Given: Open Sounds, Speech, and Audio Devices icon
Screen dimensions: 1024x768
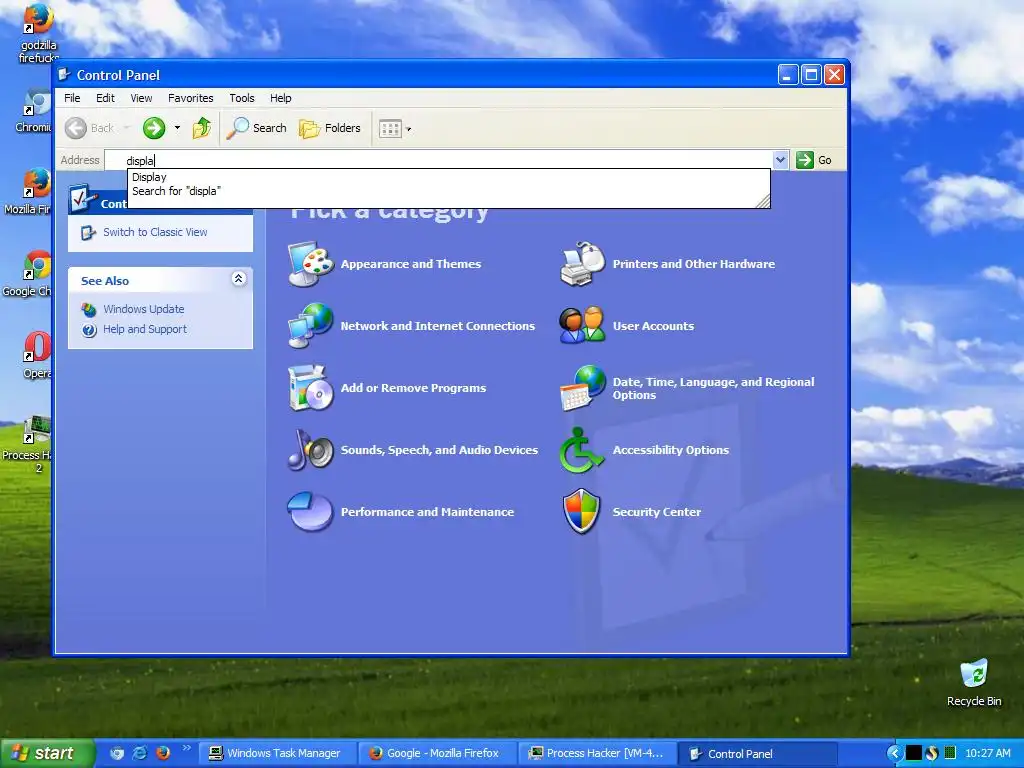Looking at the screenshot, I should (x=311, y=450).
